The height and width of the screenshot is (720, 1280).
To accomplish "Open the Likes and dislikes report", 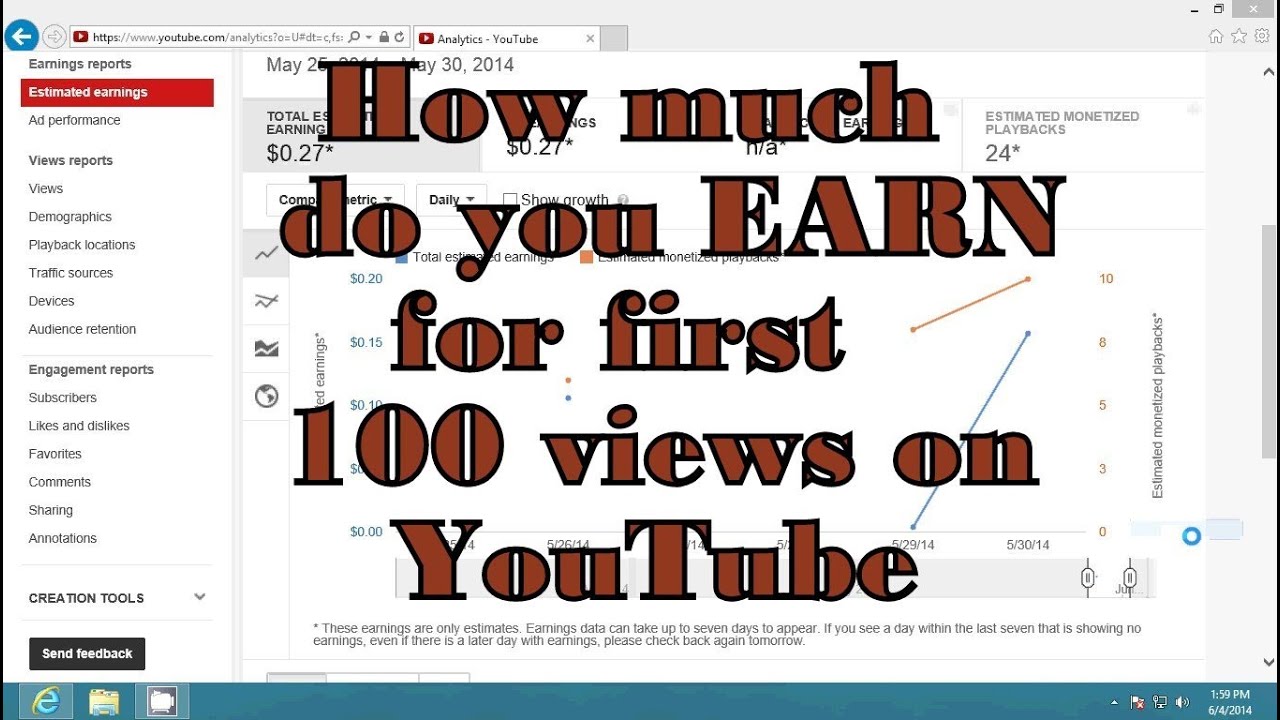I will pos(79,425).
